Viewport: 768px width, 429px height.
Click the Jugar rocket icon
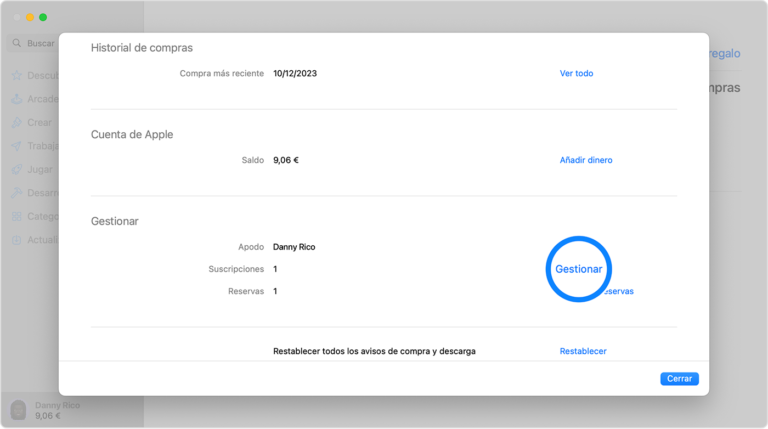17,169
